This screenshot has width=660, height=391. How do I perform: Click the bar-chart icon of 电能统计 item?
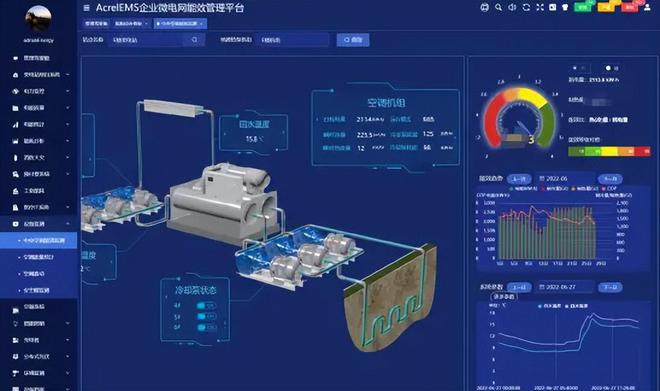pos(16,124)
